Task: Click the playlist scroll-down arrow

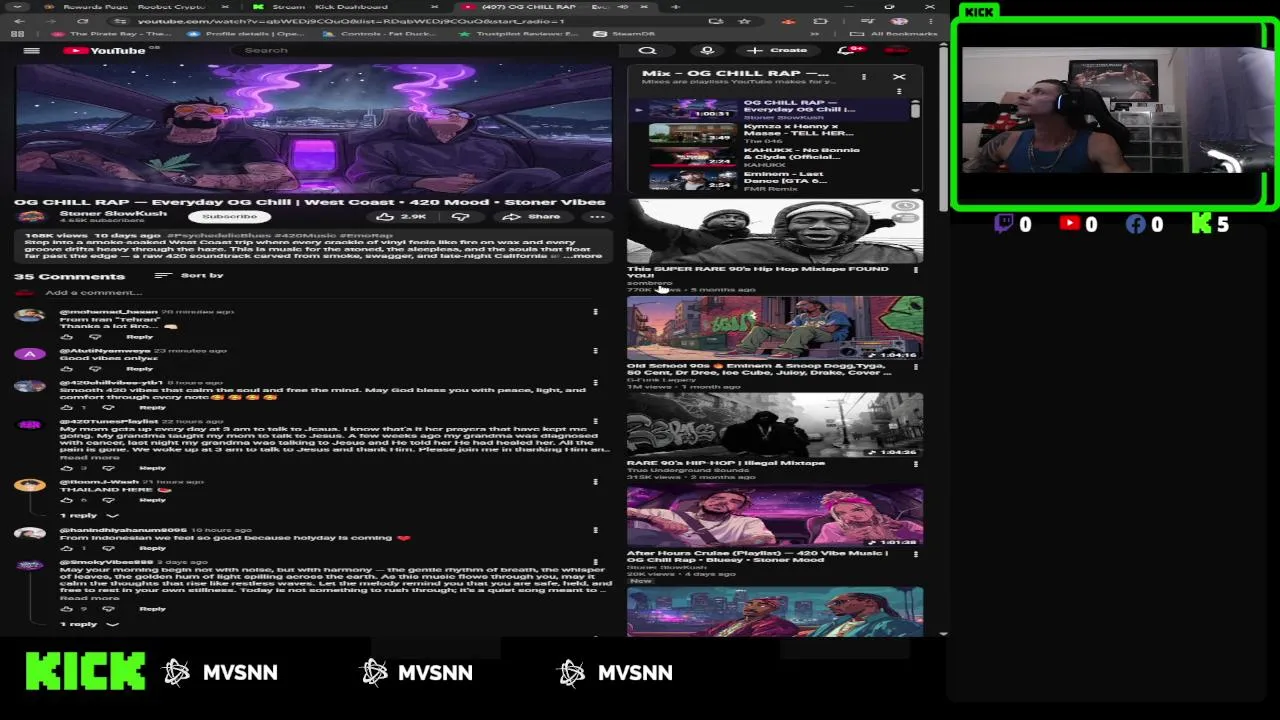Action: 914,189
